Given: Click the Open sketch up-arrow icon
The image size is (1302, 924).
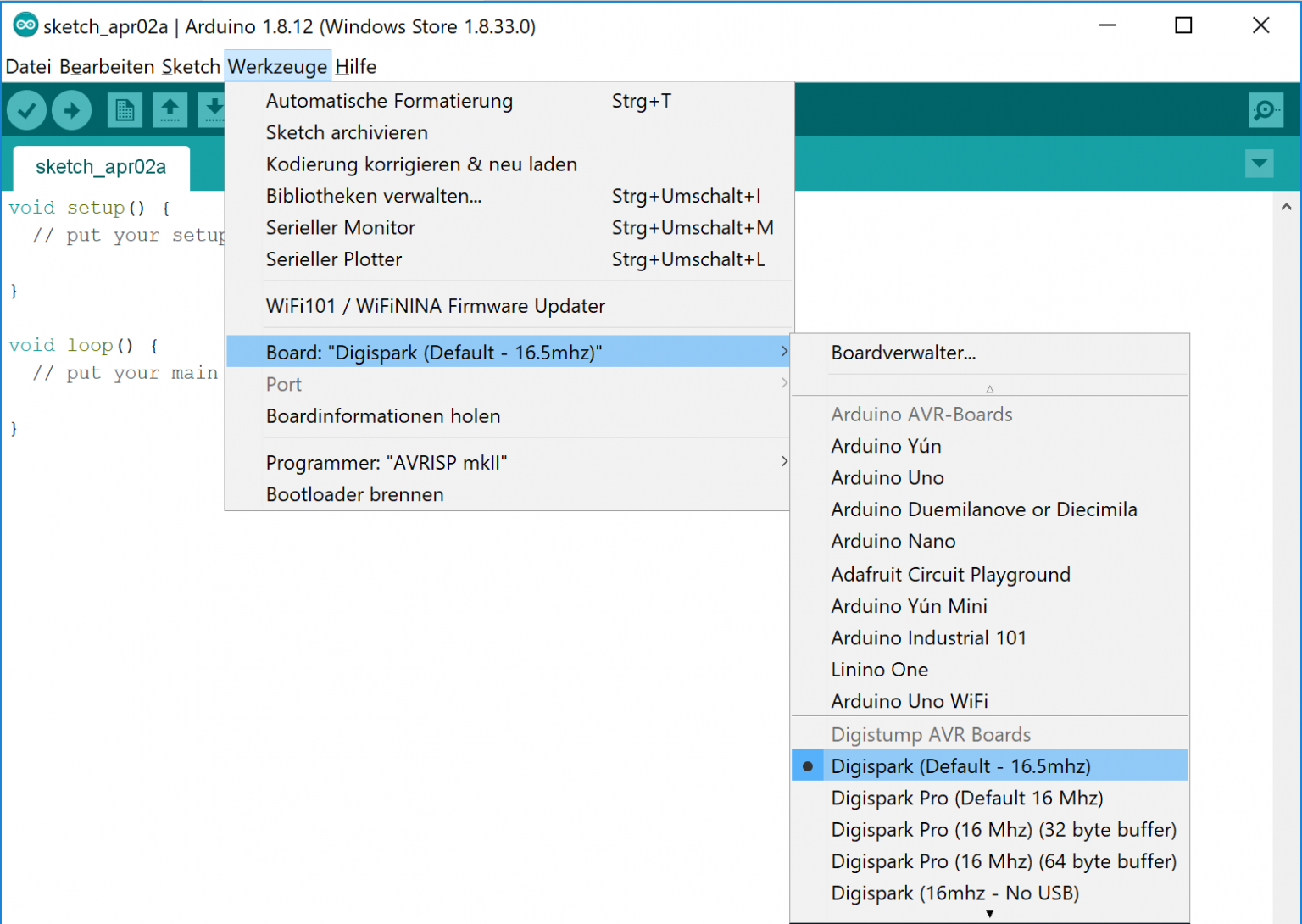Looking at the screenshot, I should point(170,110).
